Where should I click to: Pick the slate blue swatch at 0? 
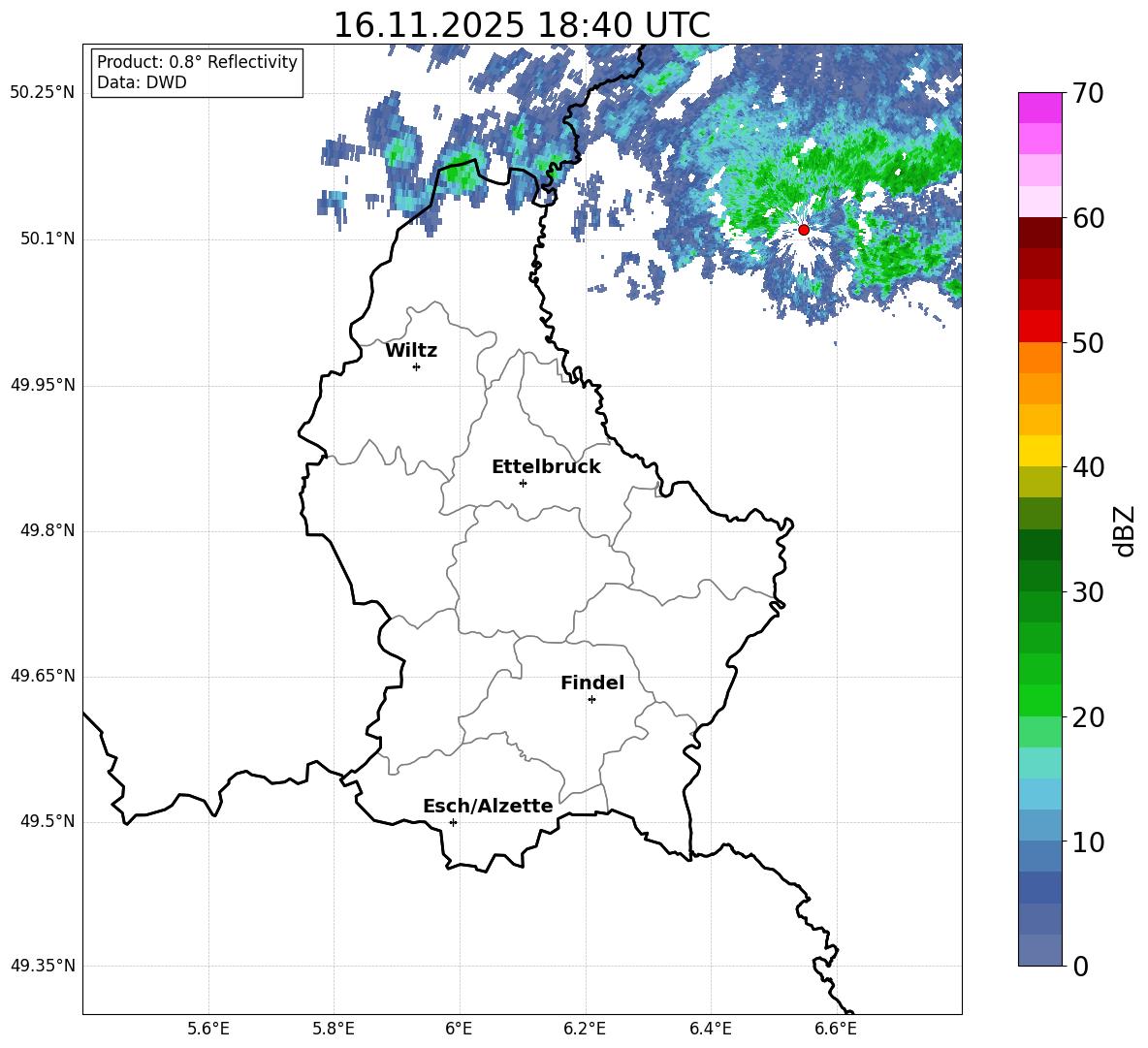(1039, 951)
